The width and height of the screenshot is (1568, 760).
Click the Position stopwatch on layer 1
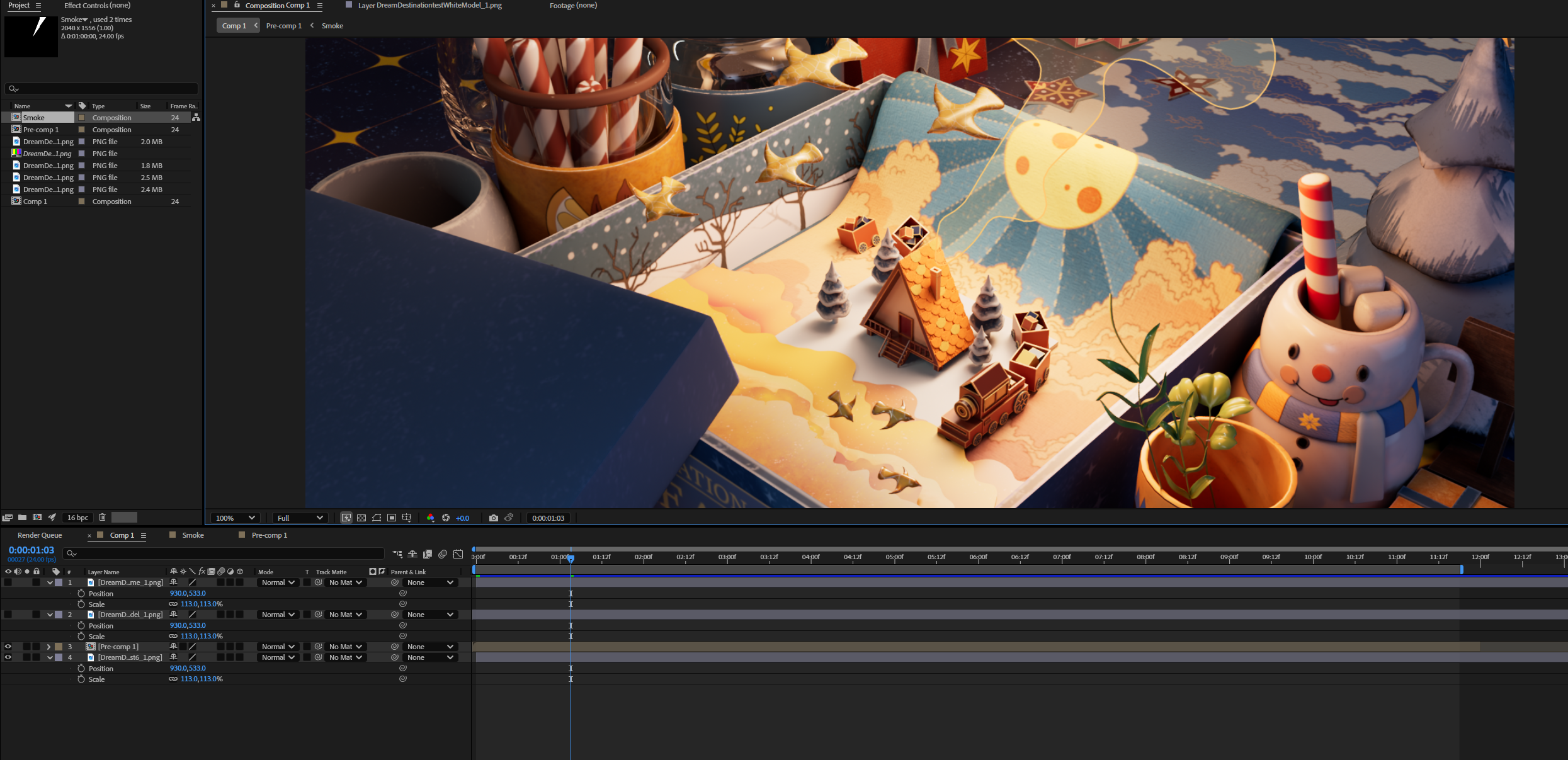point(81,594)
